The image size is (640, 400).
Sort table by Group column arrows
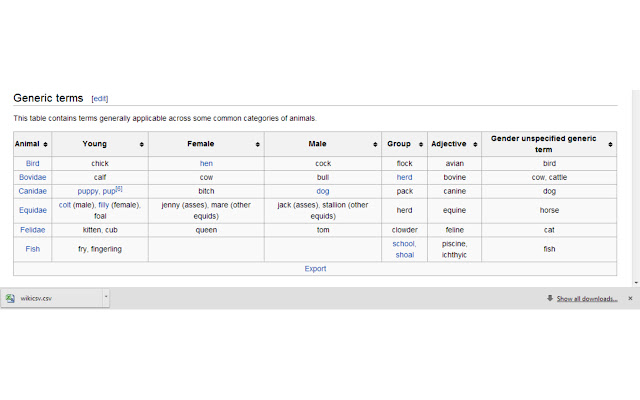pyautogui.click(x=421, y=144)
